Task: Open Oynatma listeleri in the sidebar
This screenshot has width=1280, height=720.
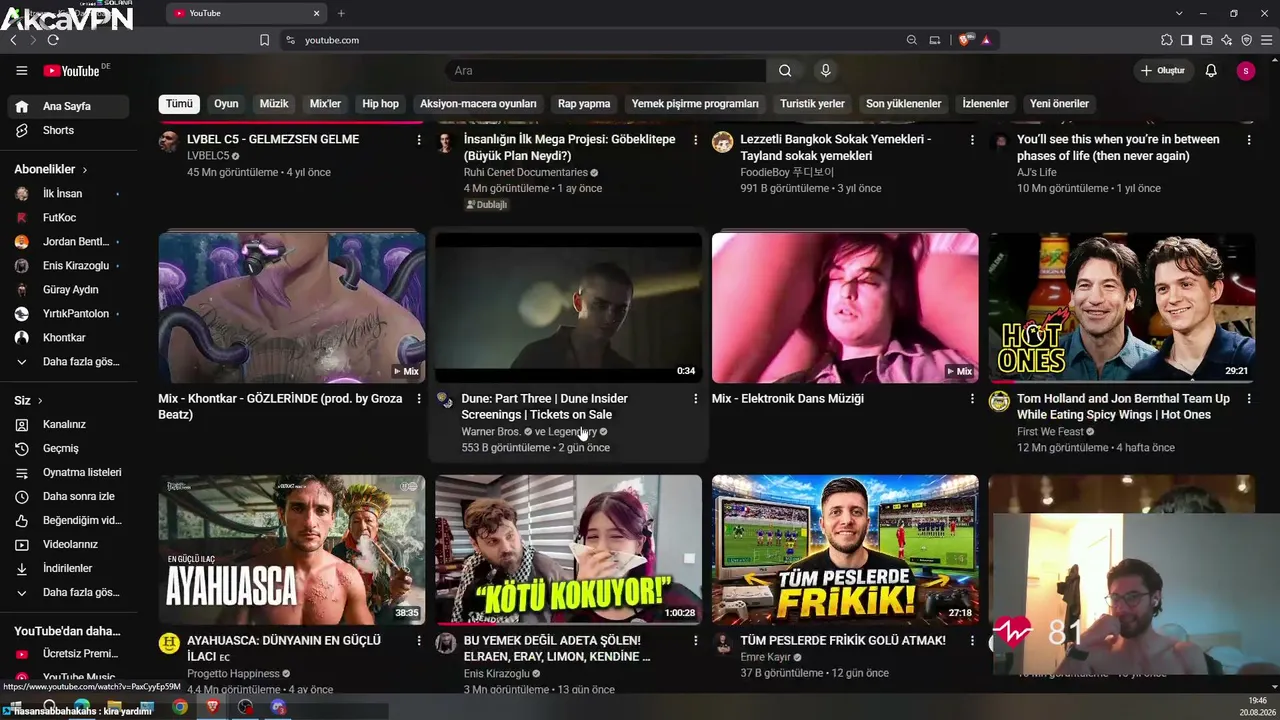Action: pos(68,473)
